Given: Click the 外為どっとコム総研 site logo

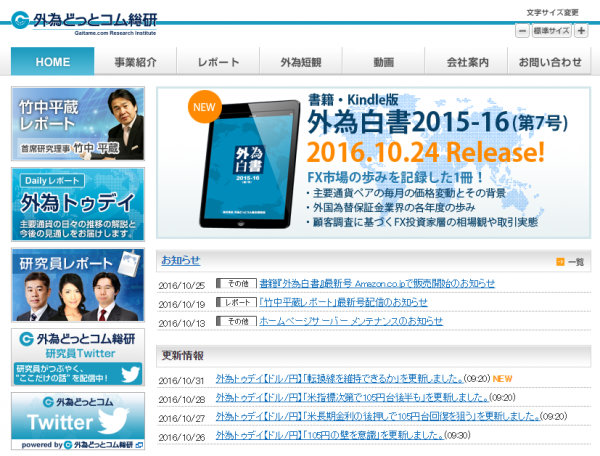Looking at the screenshot, I should click(x=85, y=23).
